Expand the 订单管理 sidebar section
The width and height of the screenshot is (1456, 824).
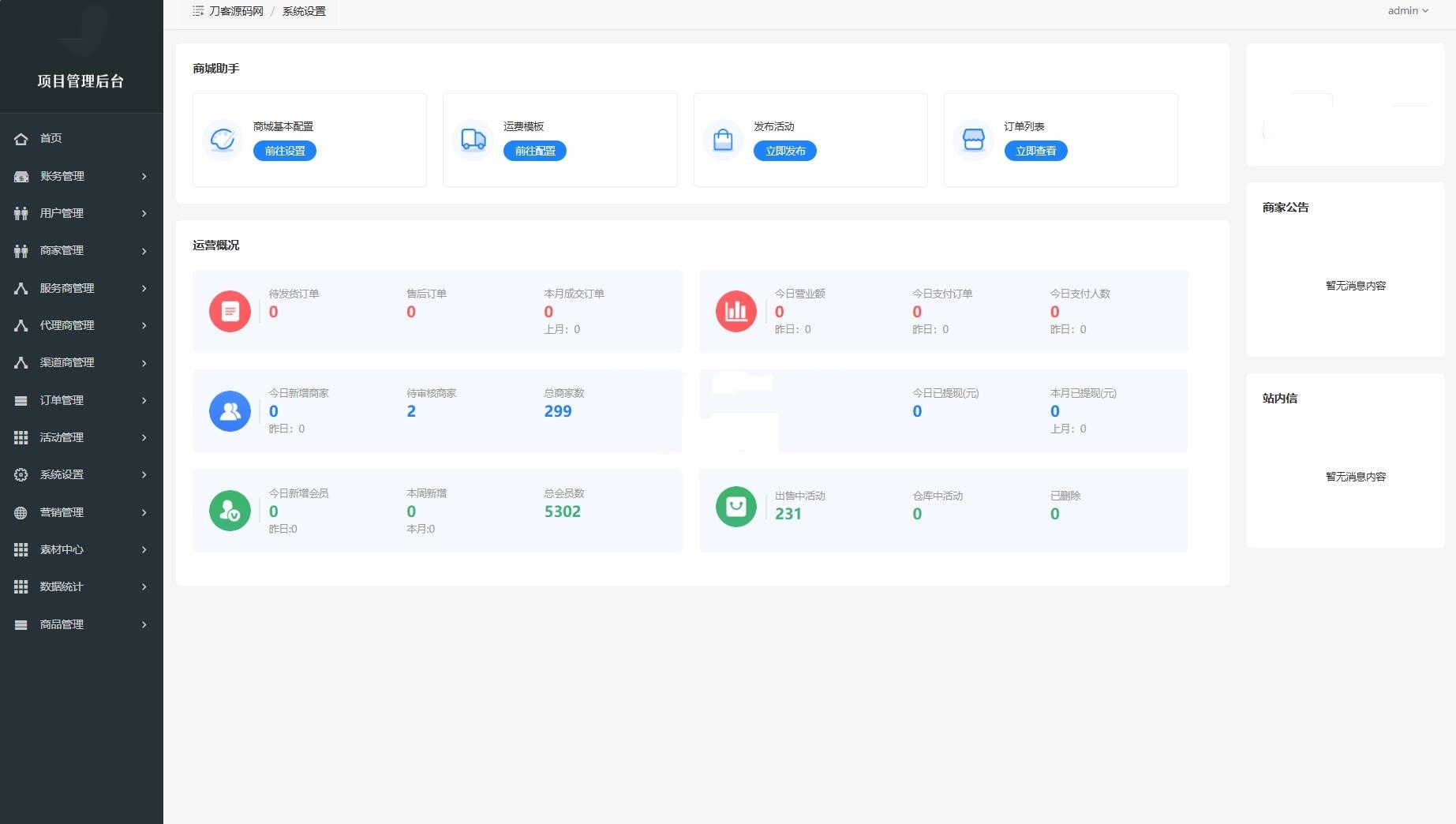pyautogui.click(x=79, y=400)
